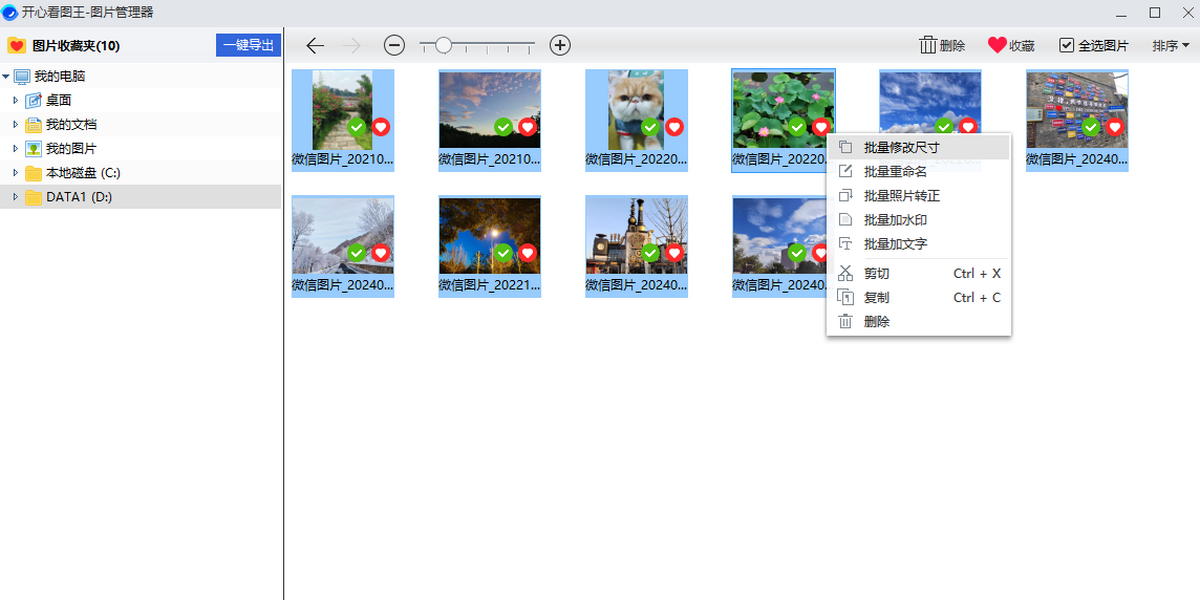Click the zoom out minus icon
Image resolution: width=1200 pixels, height=600 pixels.
394,45
